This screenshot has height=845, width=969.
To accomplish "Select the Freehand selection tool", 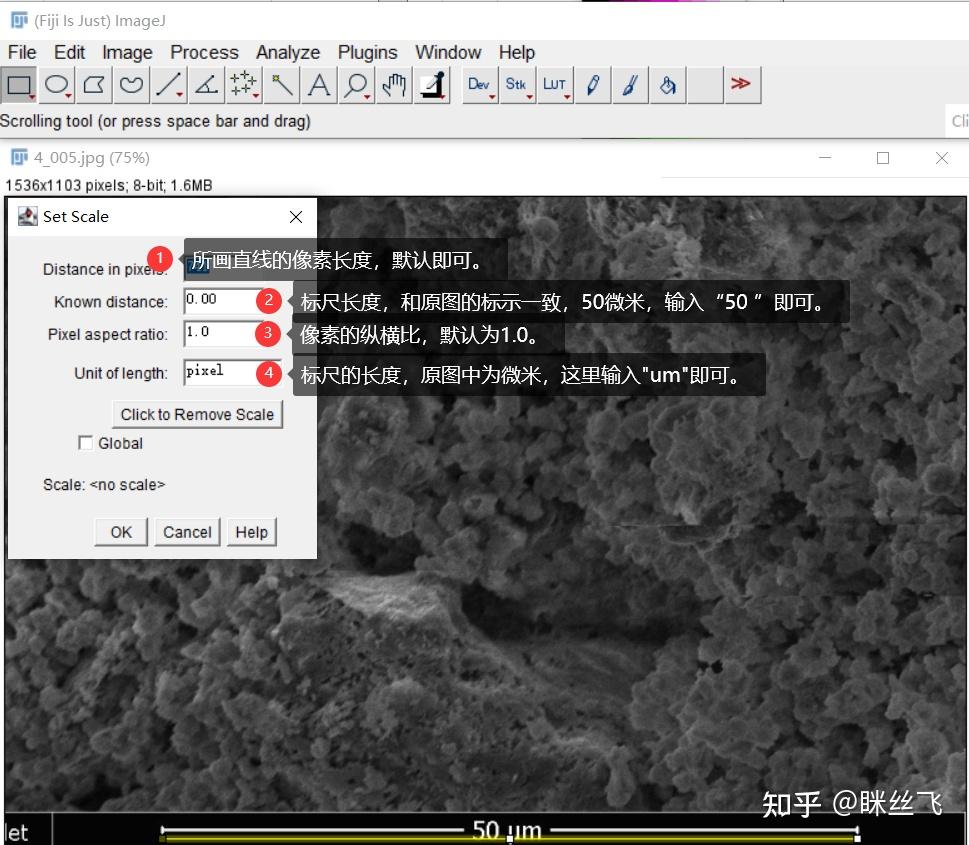I will [132, 85].
